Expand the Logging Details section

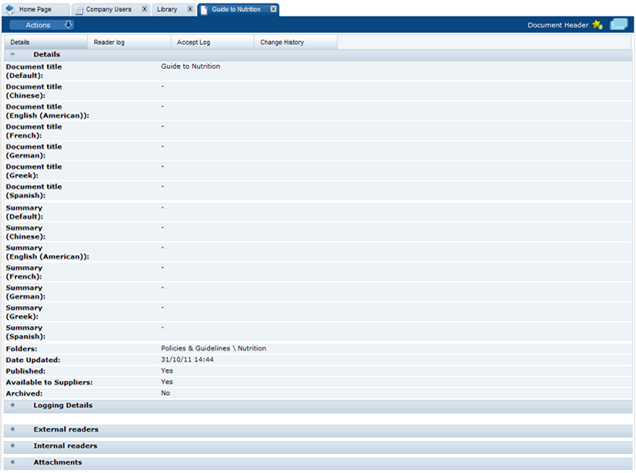[13, 405]
